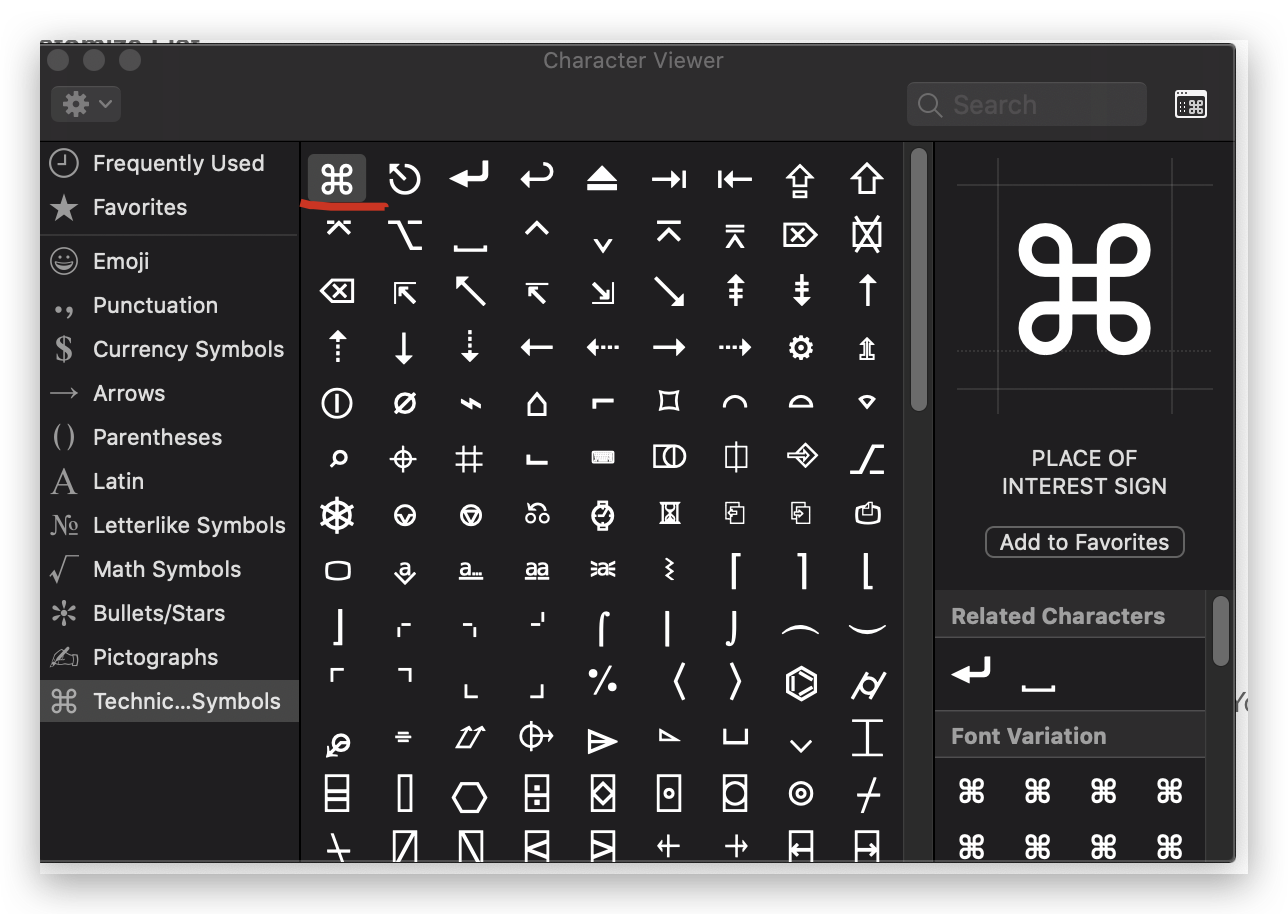Open the Favorites category

[169, 207]
